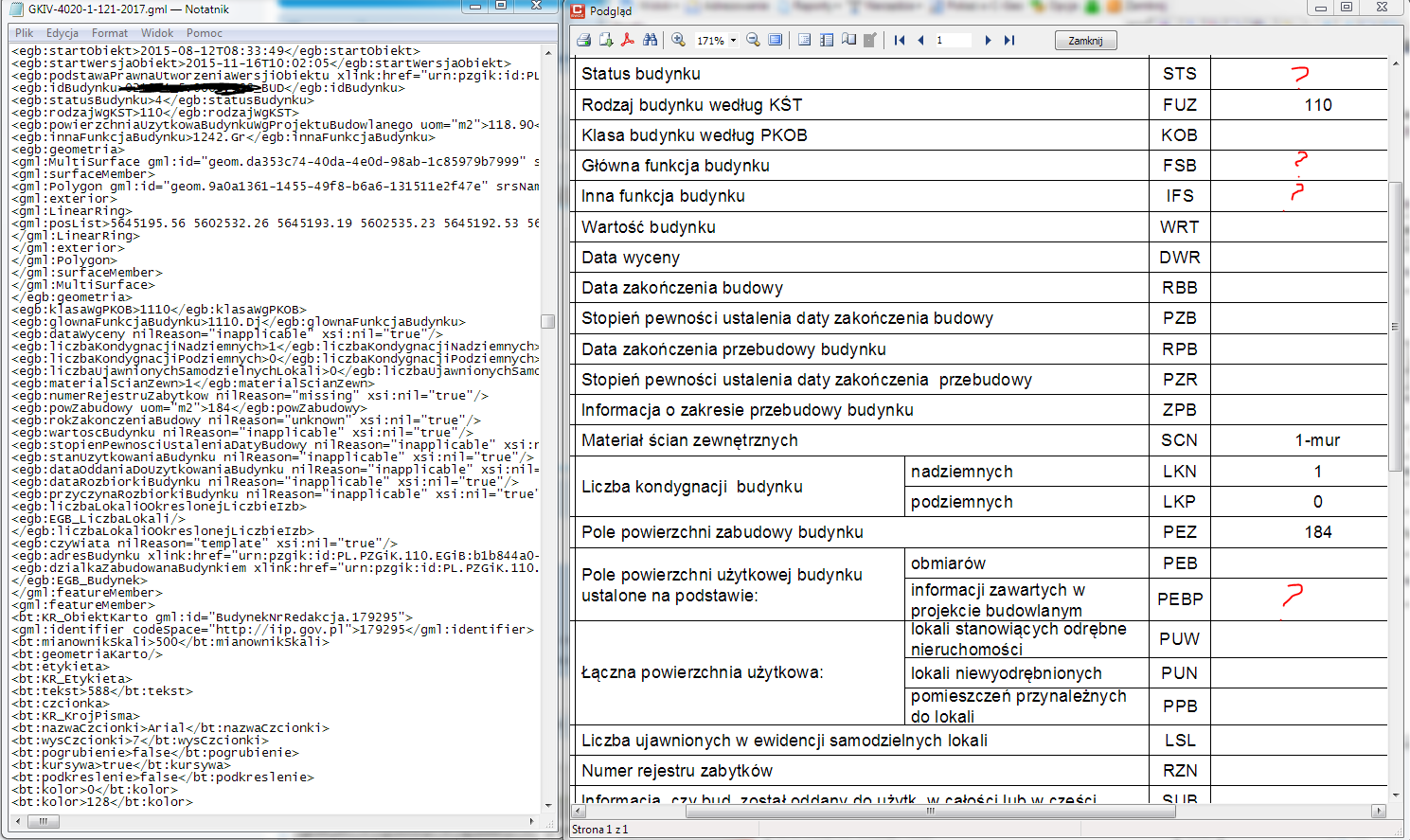This screenshot has height=840, width=1410.
Task: Click '<bt:tekst>588</bt:tekst>' line in Notatnik
Action: (102, 691)
